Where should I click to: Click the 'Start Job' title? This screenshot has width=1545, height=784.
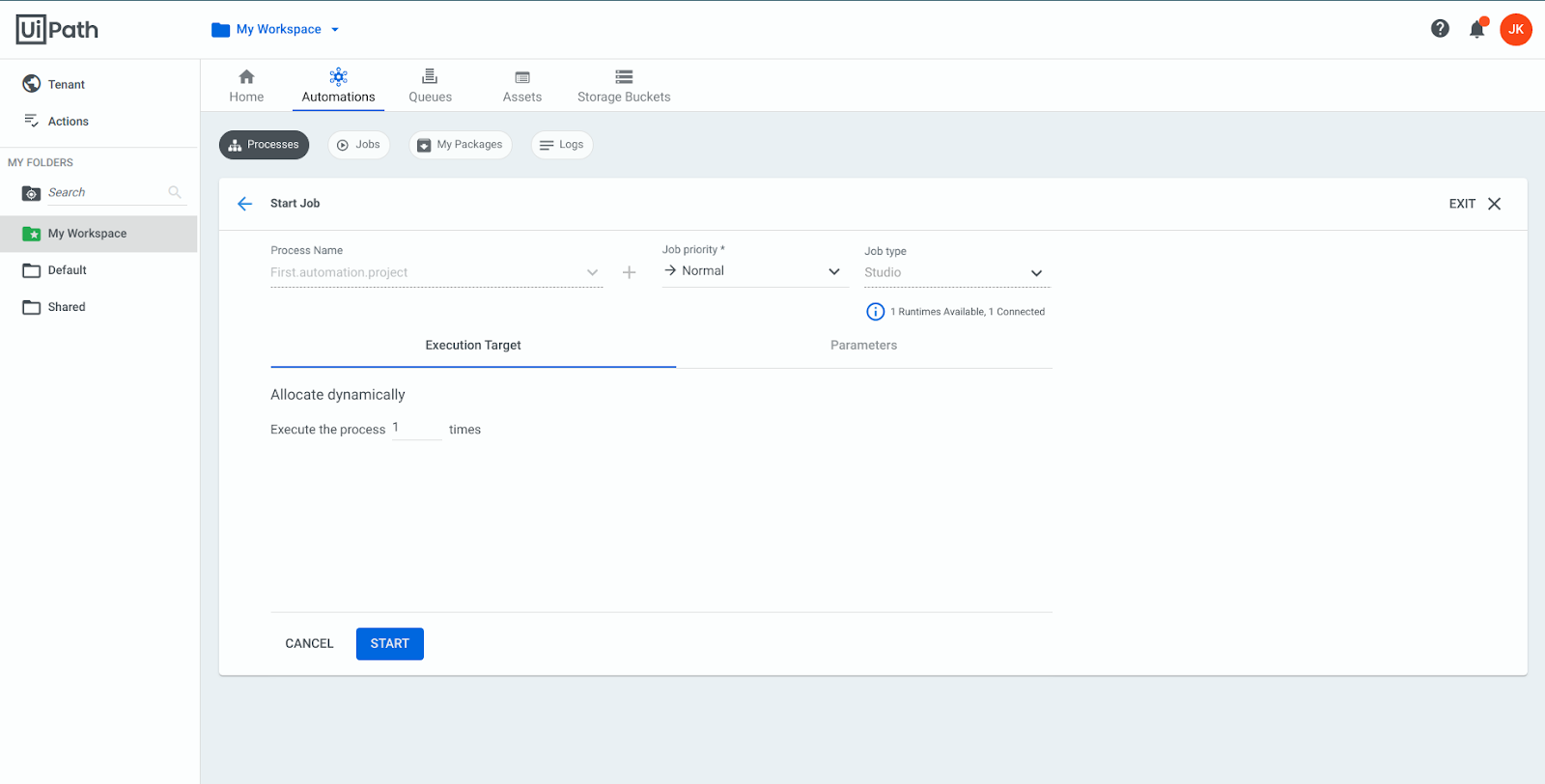point(295,204)
